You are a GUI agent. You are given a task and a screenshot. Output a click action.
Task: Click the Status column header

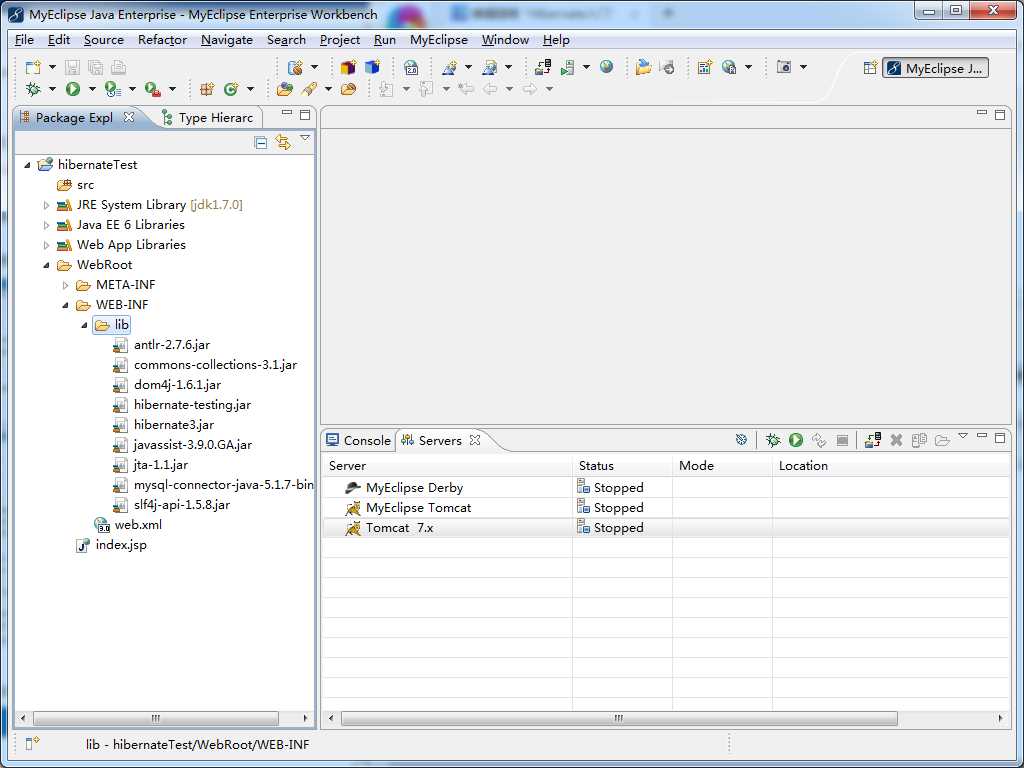pyautogui.click(x=622, y=466)
